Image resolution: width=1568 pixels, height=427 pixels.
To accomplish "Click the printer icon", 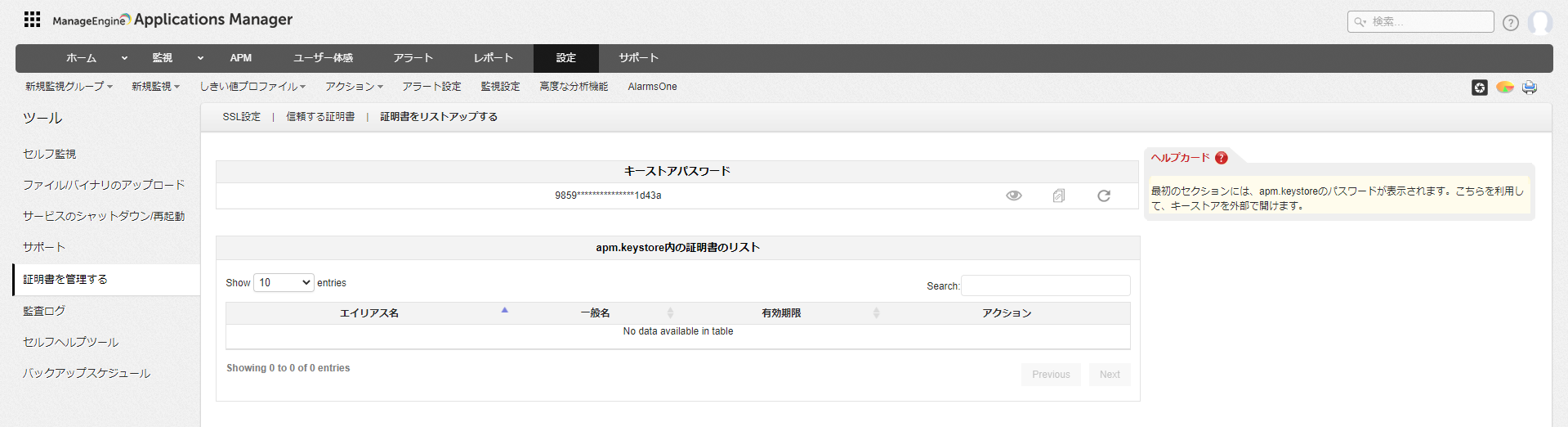I will coord(1530,88).
